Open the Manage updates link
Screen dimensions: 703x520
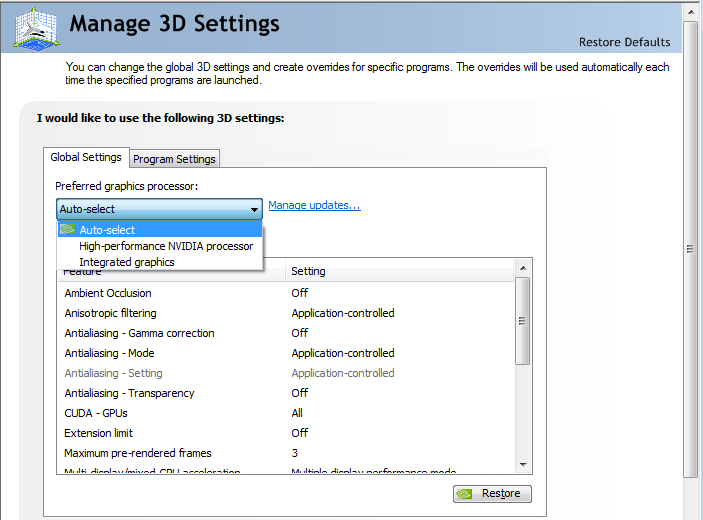pyautogui.click(x=314, y=206)
